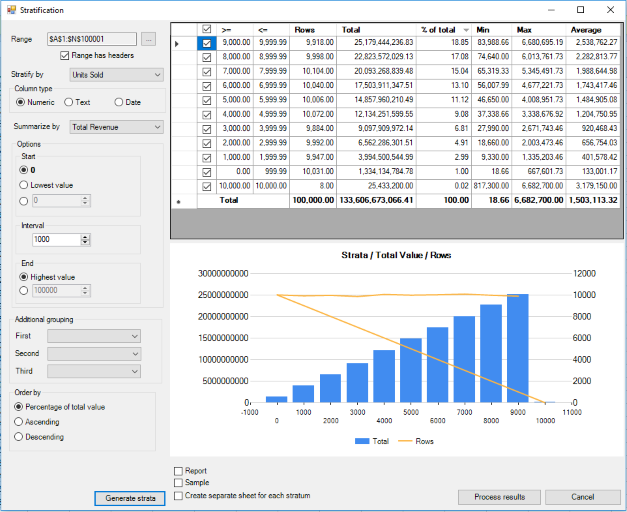Click cell 25,179,444,236.83 in the table
Screen dimensions: 627x512
(376, 43)
